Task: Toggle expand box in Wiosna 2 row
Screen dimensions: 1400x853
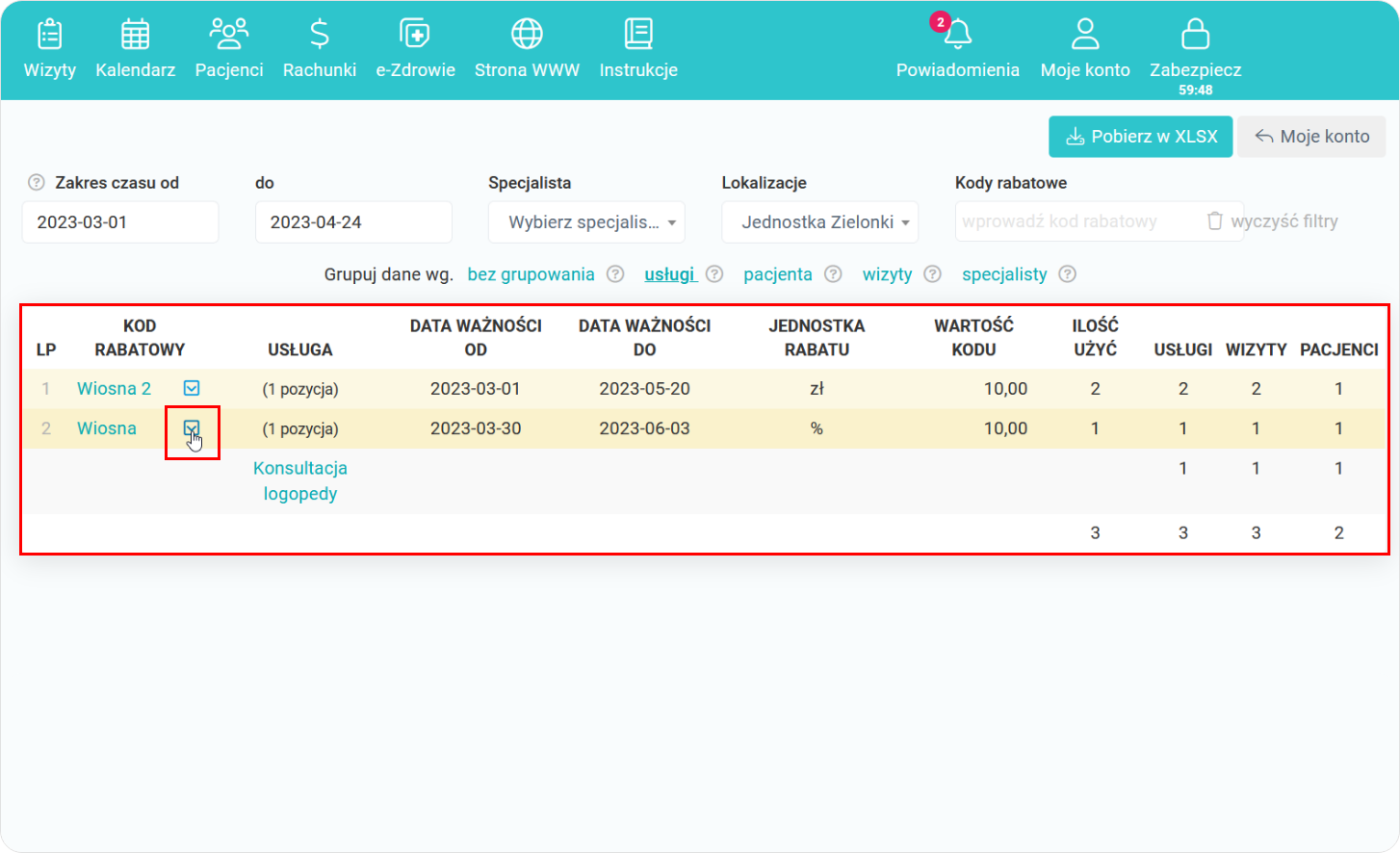Action: tap(192, 388)
